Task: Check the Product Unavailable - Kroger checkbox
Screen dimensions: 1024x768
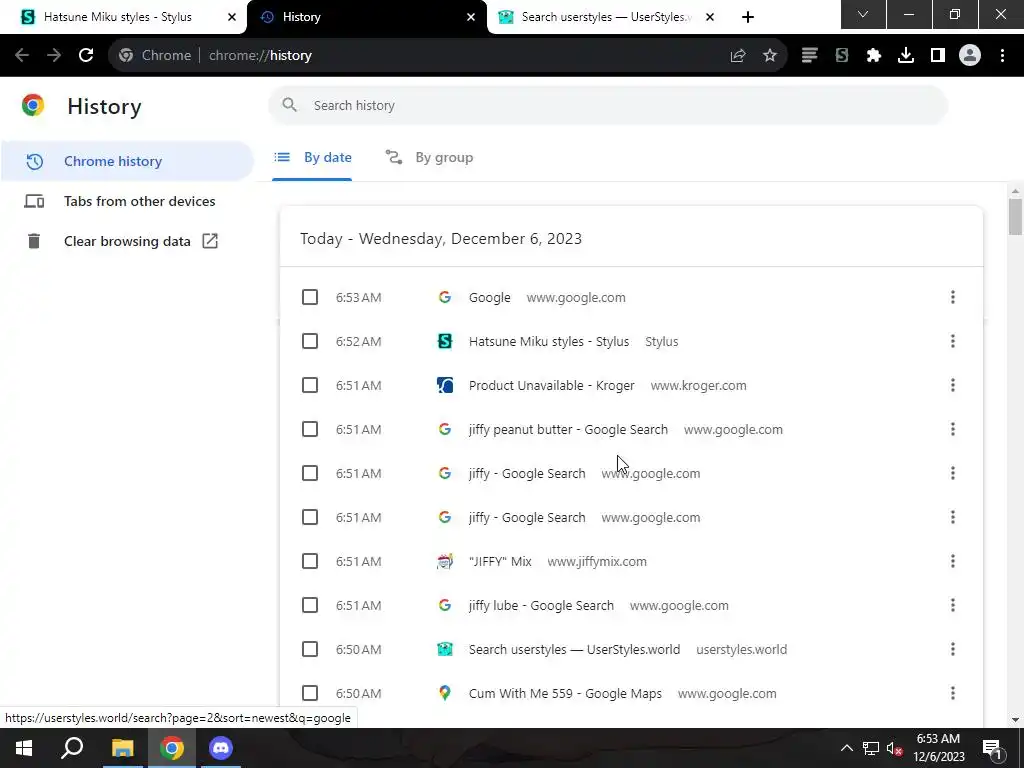Action: click(x=310, y=385)
